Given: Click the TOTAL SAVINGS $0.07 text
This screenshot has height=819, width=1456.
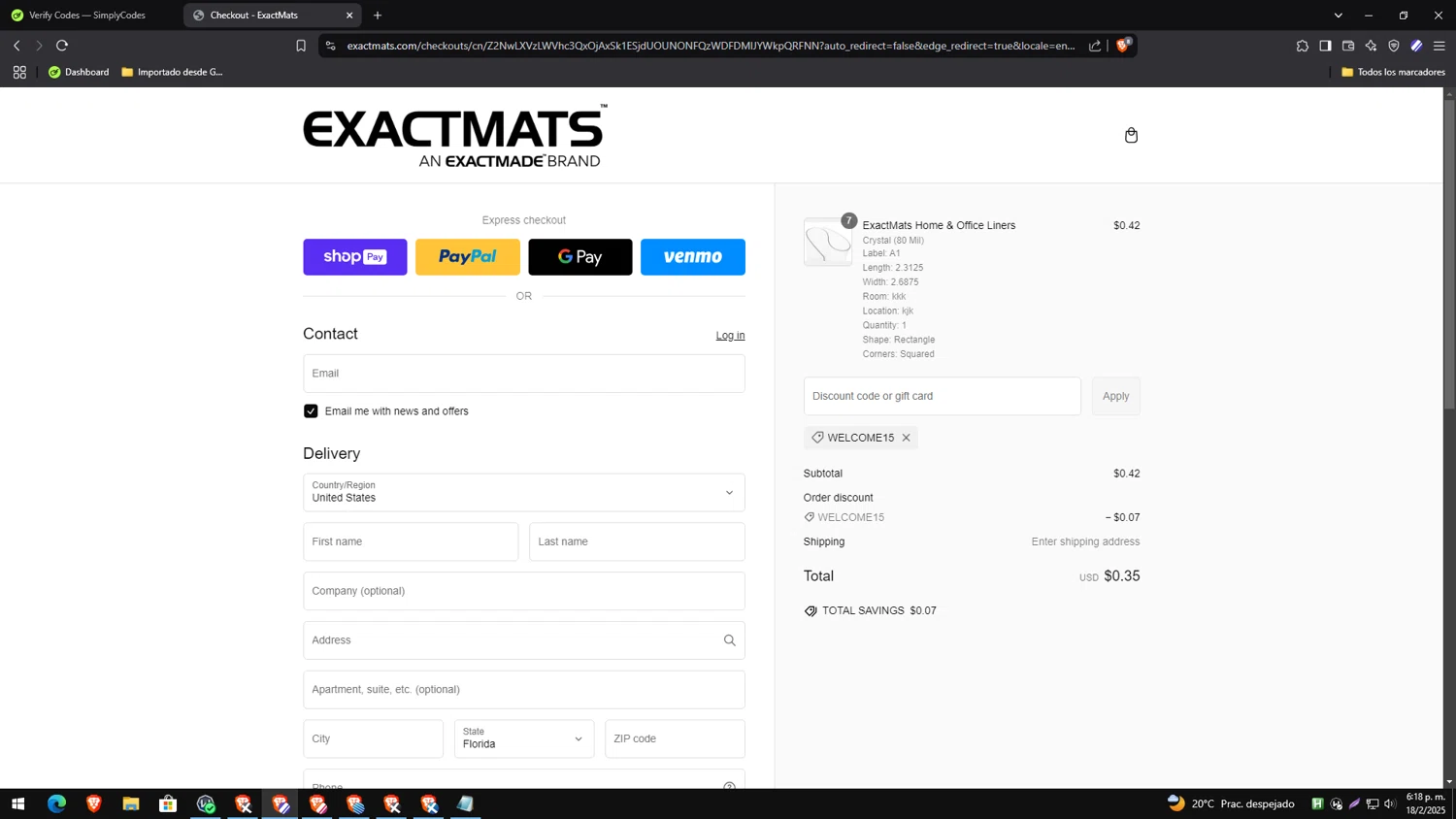Looking at the screenshot, I should point(878,610).
